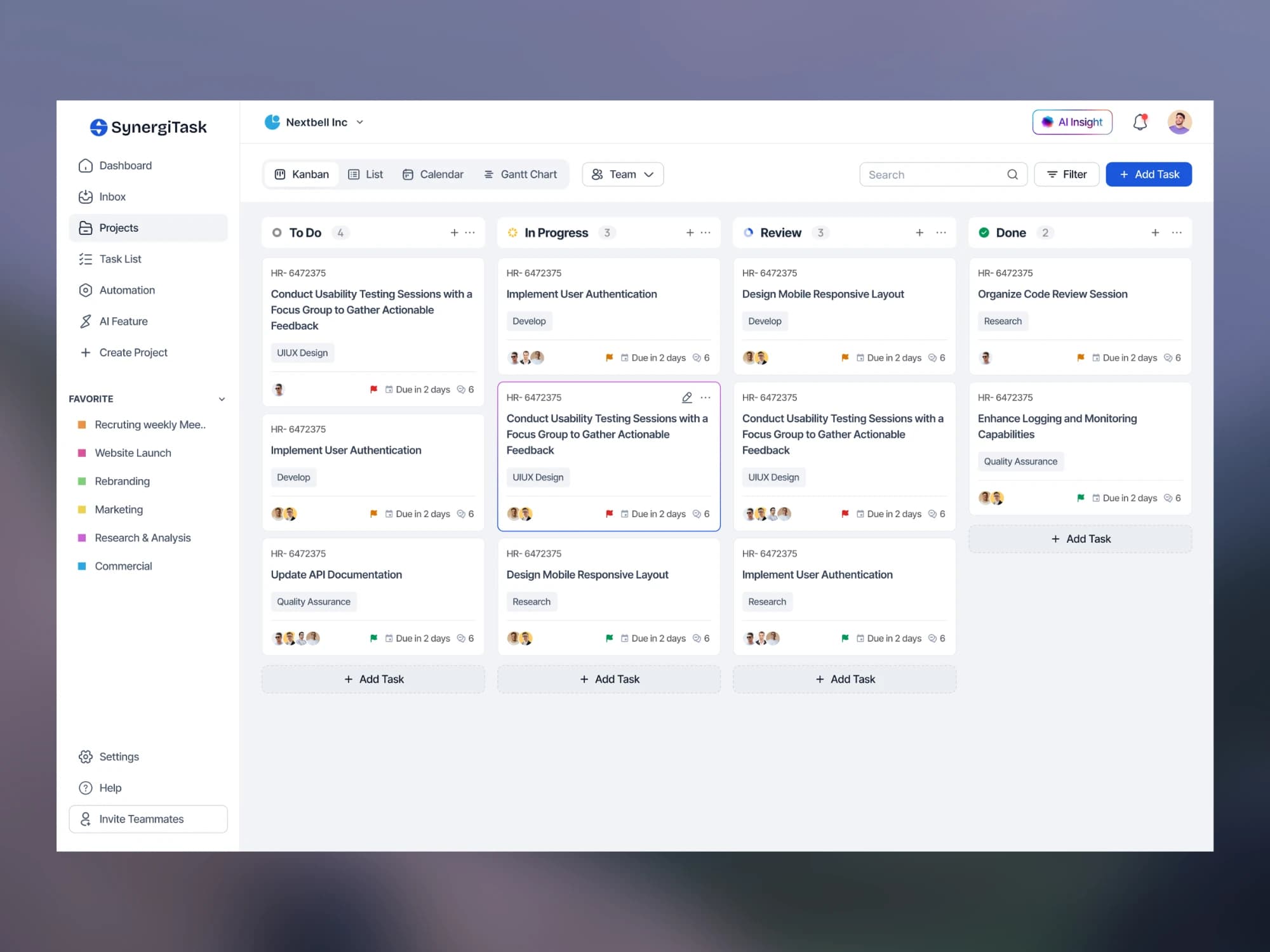
Task: Switch to the Gantt Chart tab
Action: click(x=520, y=175)
